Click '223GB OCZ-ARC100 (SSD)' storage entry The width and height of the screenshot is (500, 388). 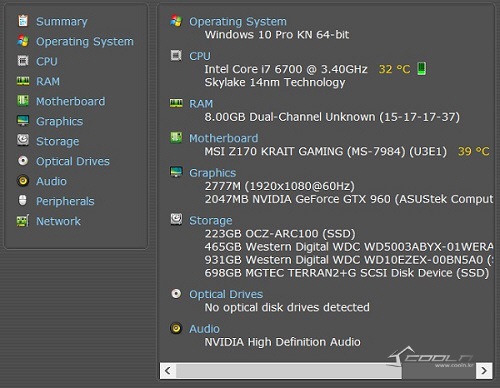pyautogui.click(x=280, y=234)
